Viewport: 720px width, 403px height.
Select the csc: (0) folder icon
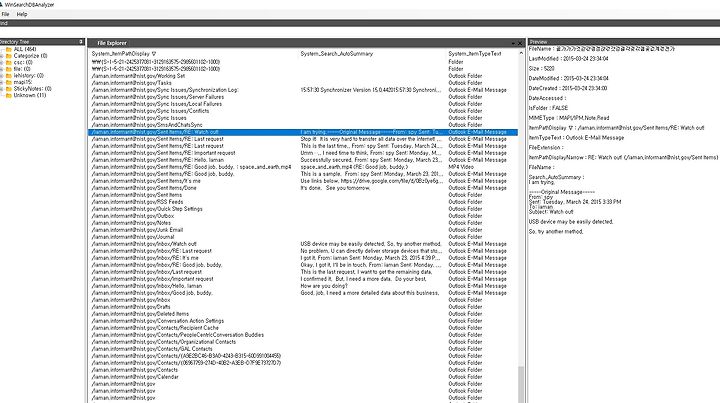coord(9,62)
